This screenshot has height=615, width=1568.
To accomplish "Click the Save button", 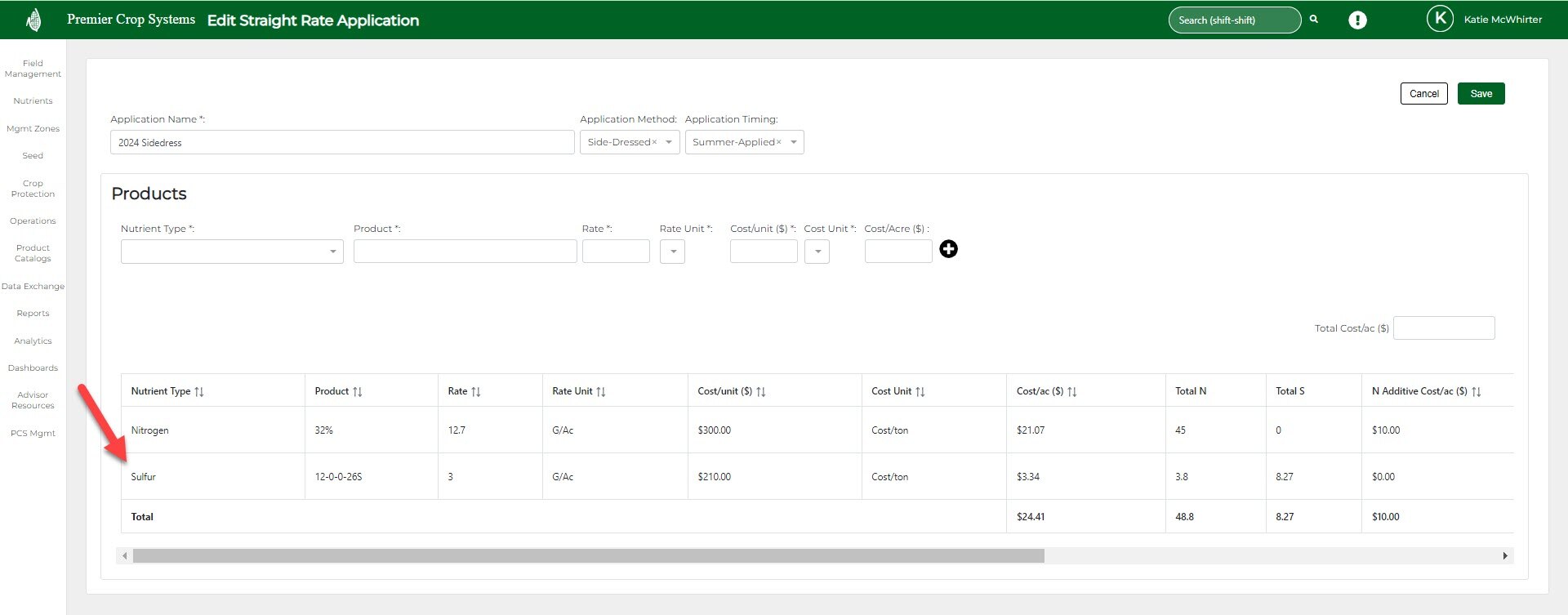I will (1481, 94).
